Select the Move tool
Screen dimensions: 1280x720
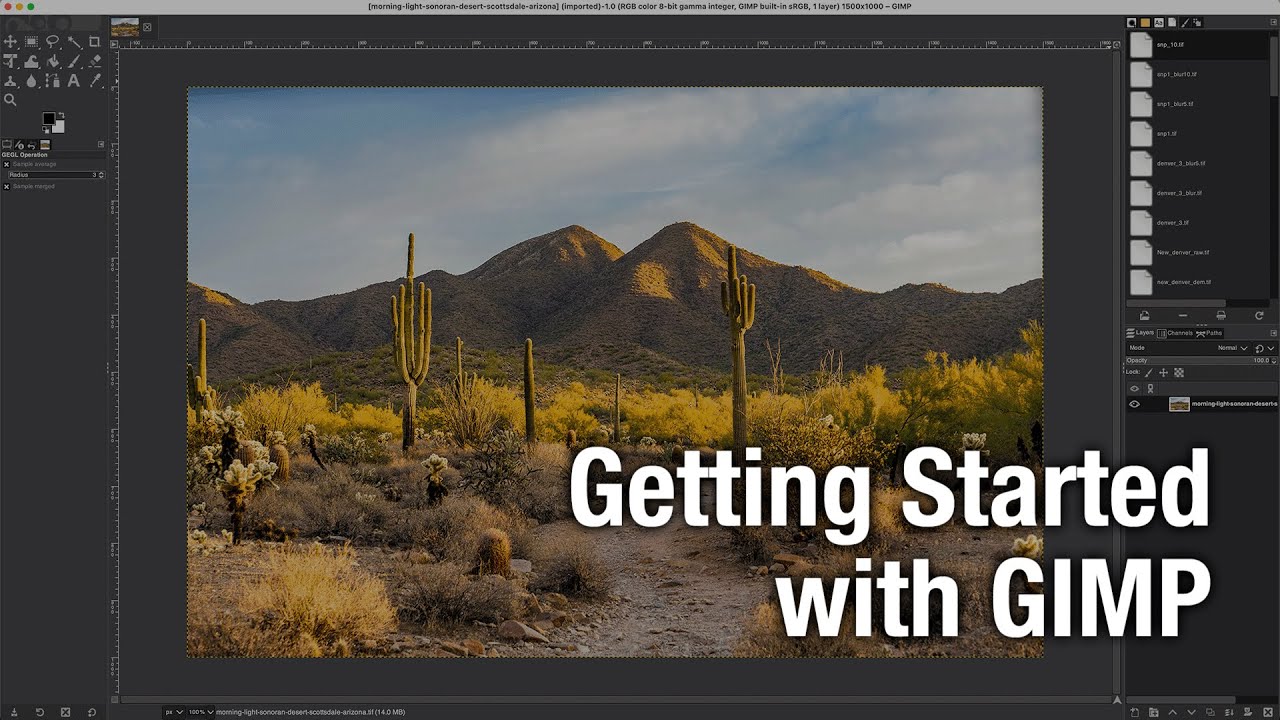10,42
